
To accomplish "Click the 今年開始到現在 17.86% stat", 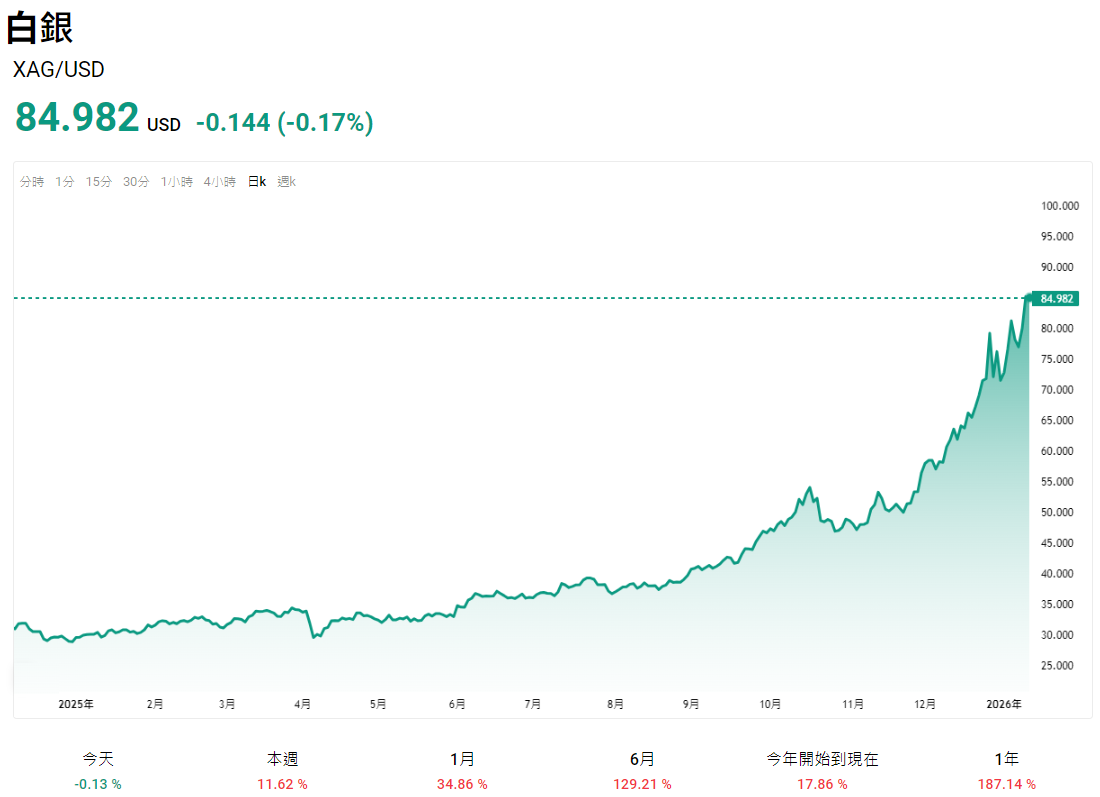I will tap(822, 771).
